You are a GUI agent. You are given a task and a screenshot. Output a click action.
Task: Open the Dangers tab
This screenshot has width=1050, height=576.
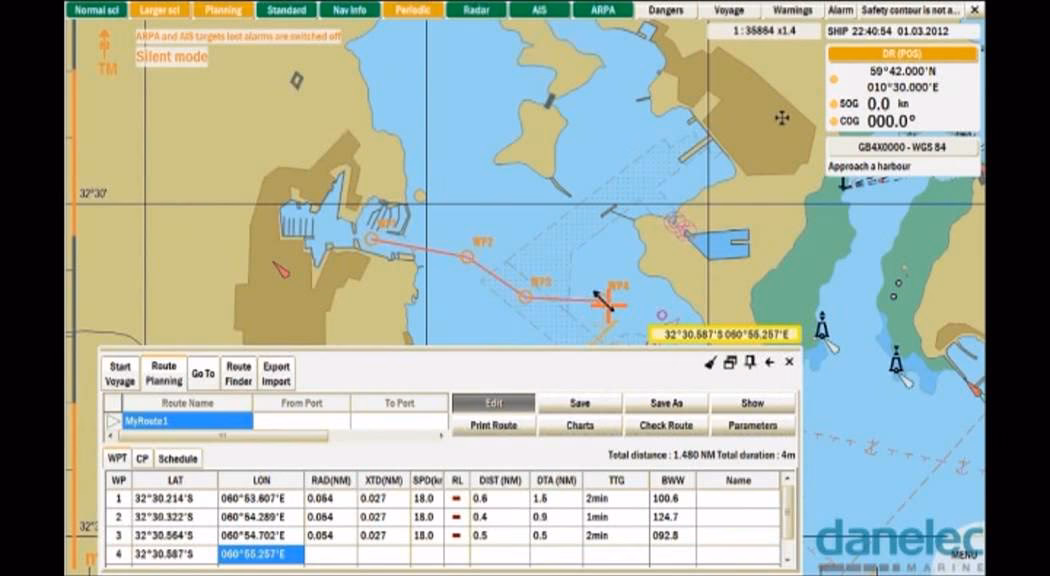click(664, 9)
